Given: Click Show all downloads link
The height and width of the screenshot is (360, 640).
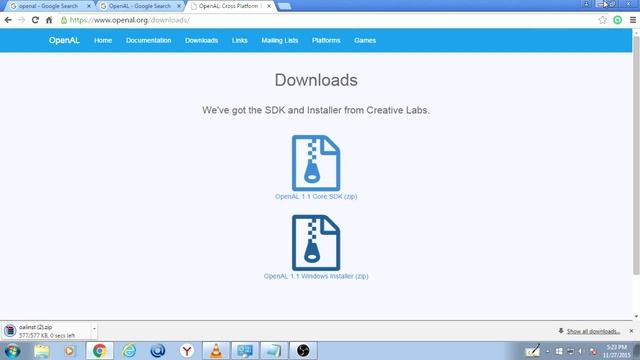Looking at the screenshot, I should [593, 331].
